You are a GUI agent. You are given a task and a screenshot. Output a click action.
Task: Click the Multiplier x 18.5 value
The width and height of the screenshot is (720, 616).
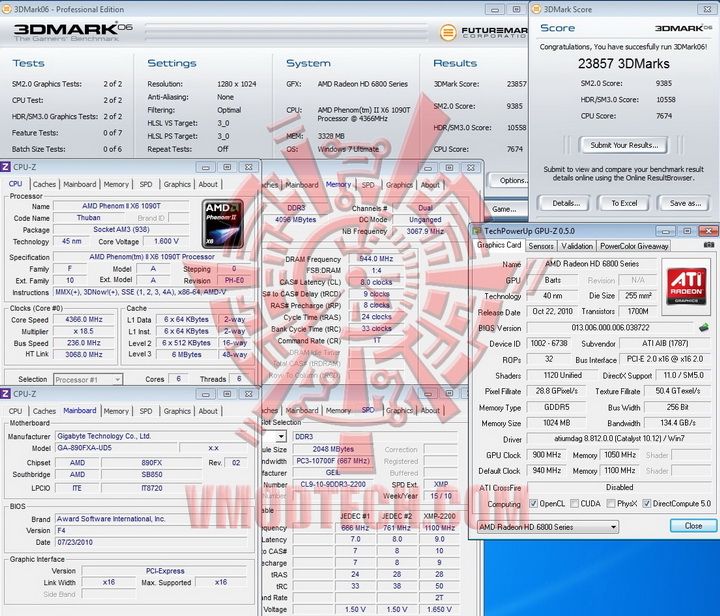tap(83, 331)
